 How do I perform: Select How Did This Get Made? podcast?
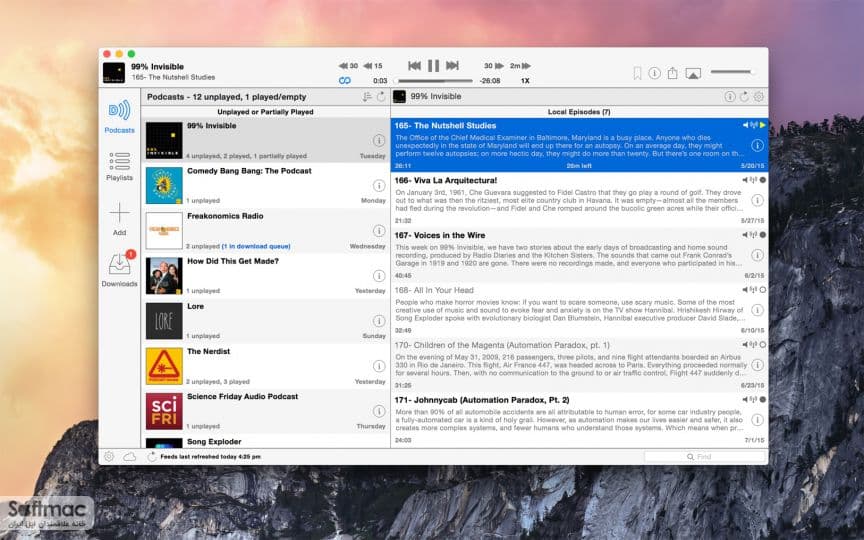point(265,276)
